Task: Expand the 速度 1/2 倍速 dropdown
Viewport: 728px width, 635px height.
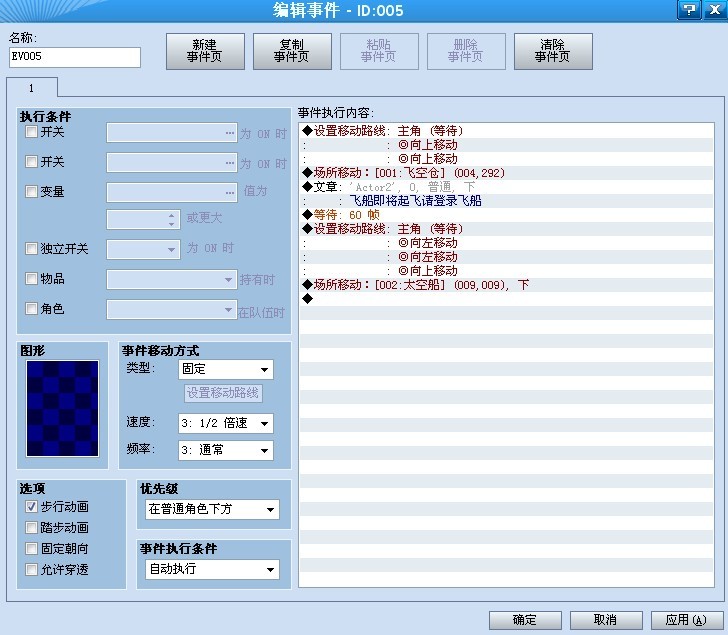Action: [x=226, y=423]
